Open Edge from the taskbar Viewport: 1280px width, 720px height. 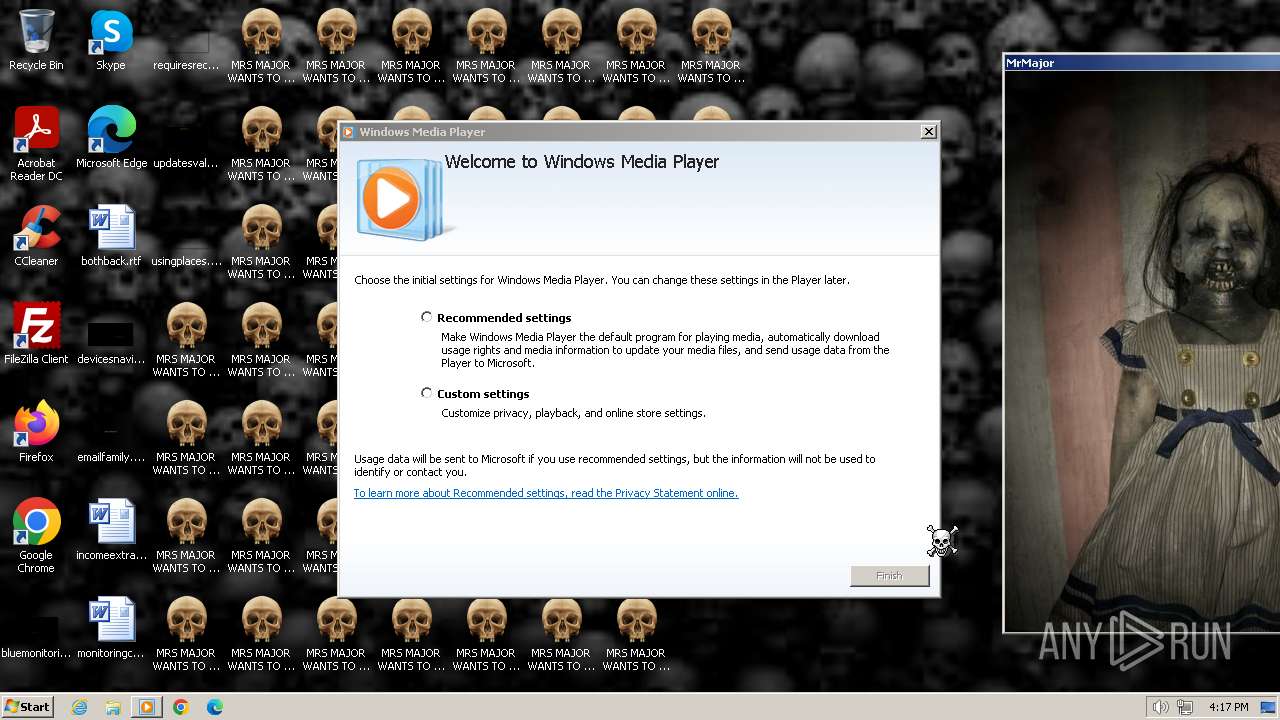tap(215, 707)
